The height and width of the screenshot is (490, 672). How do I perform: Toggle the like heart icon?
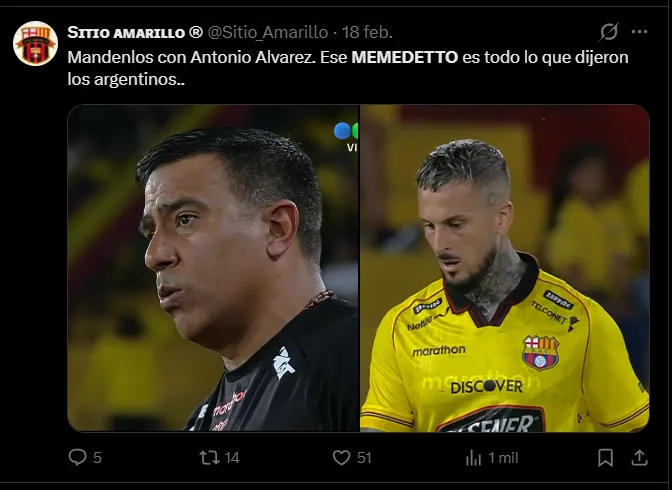coord(342,457)
